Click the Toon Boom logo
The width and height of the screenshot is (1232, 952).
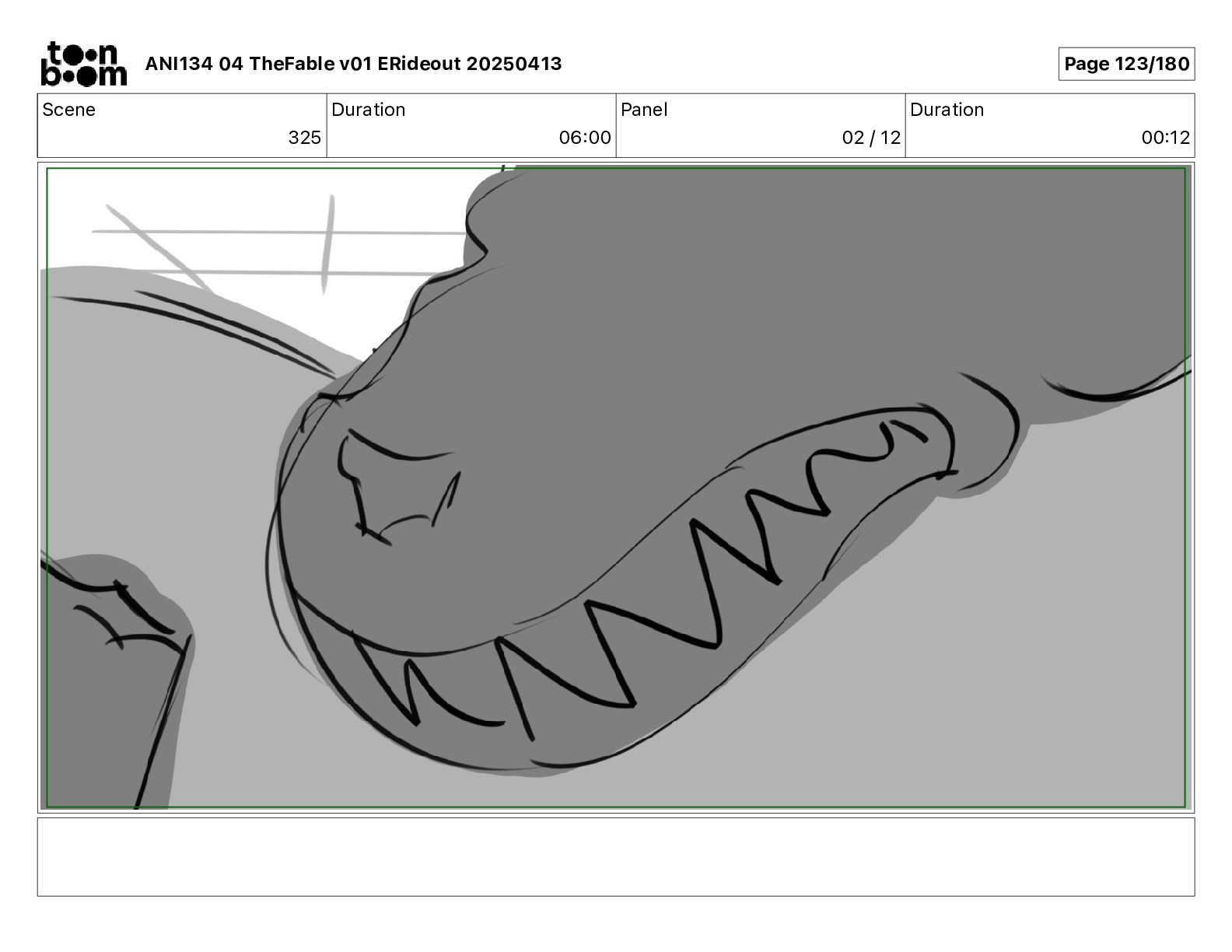point(83,64)
